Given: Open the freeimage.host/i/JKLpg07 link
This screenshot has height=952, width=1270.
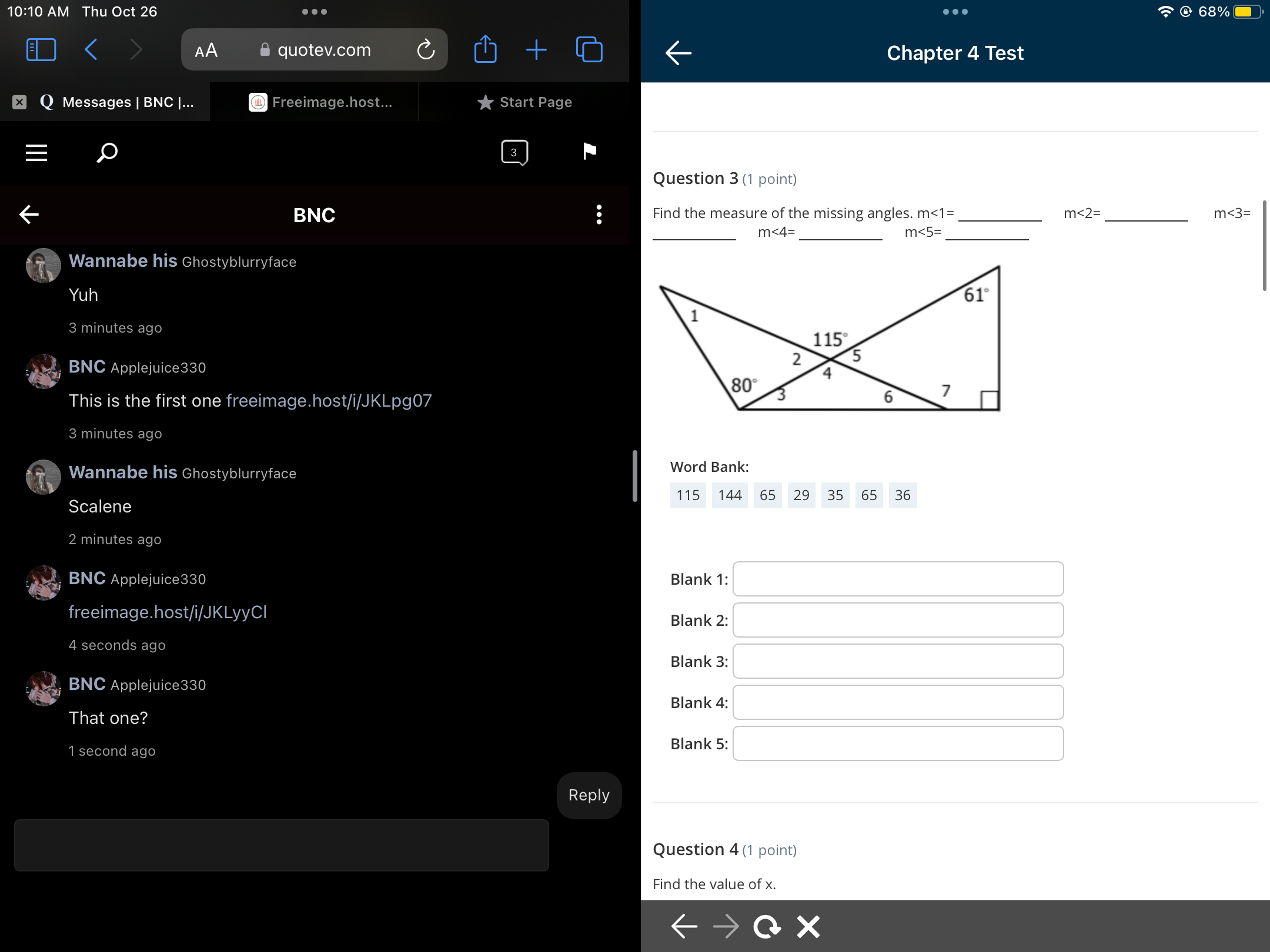Looking at the screenshot, I should [x=329, y=401].
